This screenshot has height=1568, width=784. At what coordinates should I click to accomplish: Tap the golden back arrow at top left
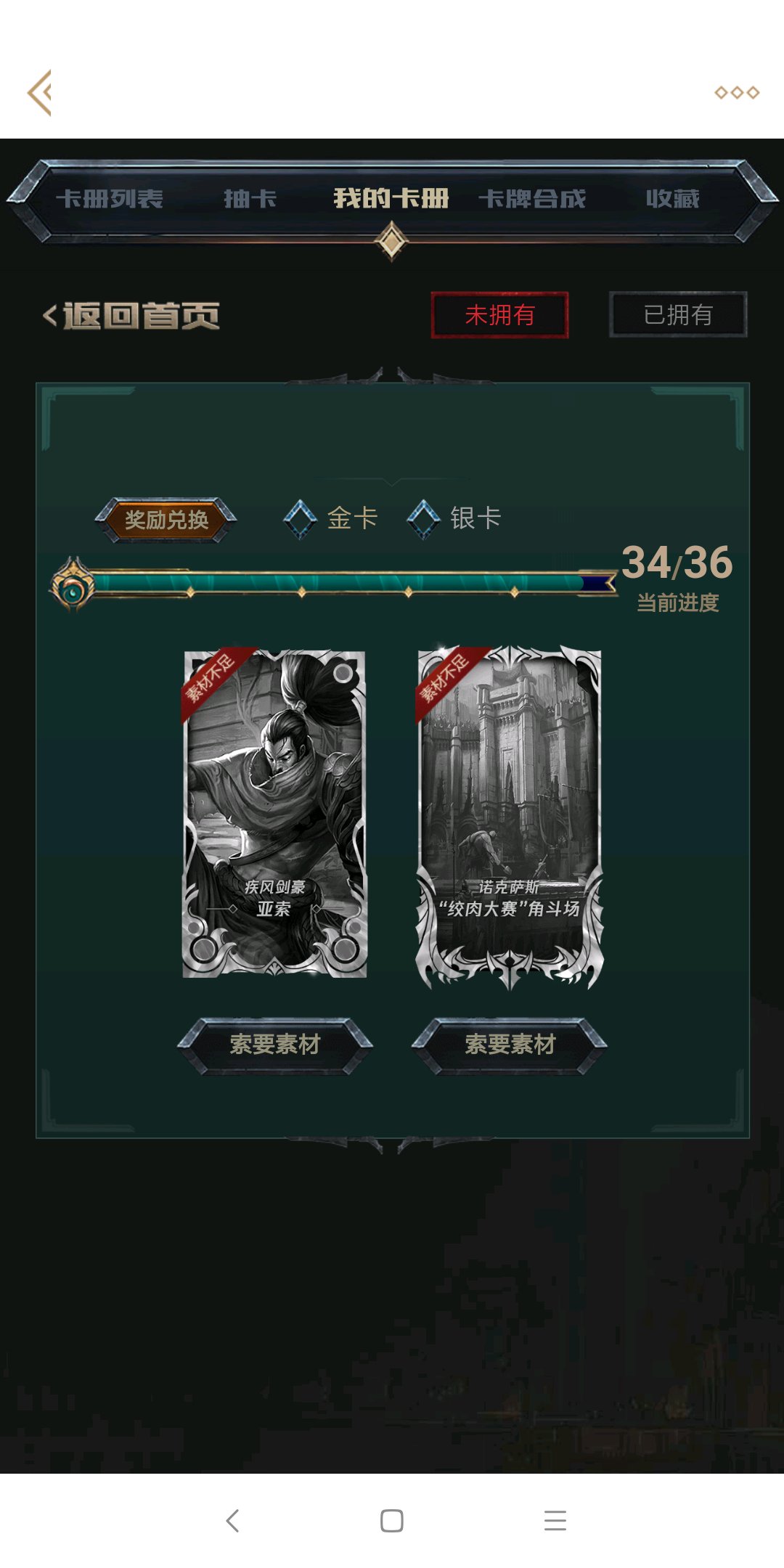click(40, 93)
